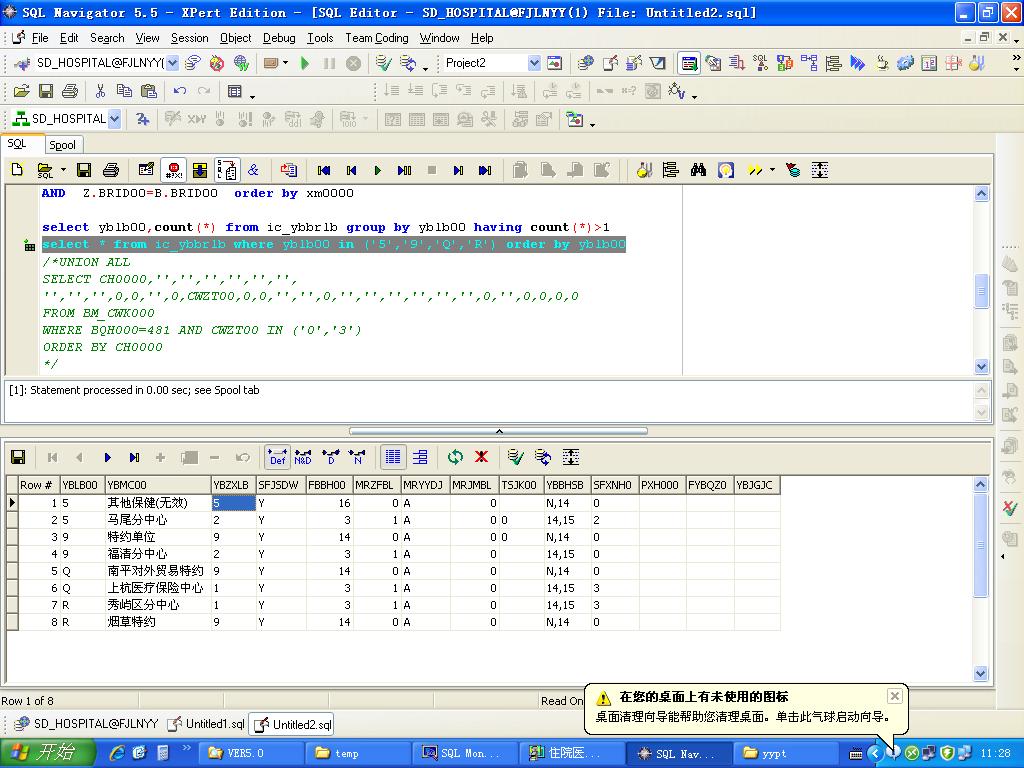1024x768 pixels.
Task: Toggle the stop-on-error red icon
Action: point(174,170)
